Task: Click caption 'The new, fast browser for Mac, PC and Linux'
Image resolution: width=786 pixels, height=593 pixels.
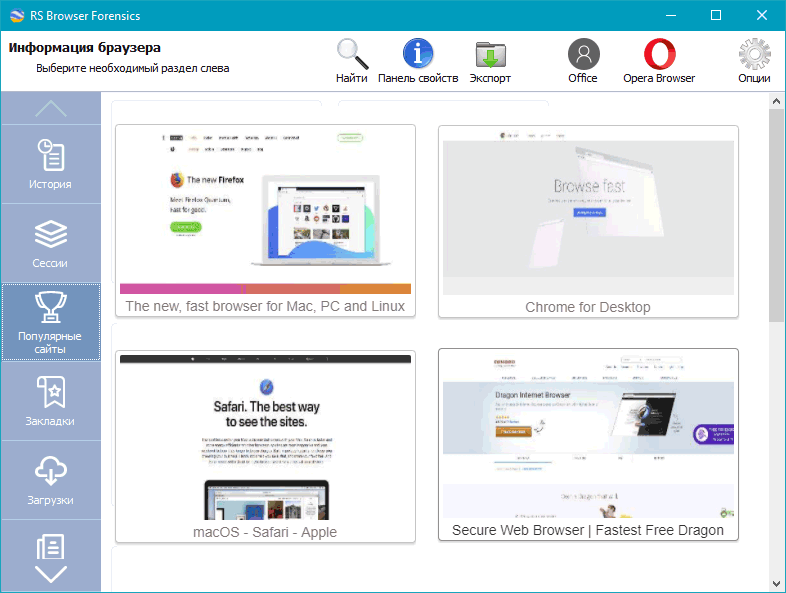Action: point(265,306)
